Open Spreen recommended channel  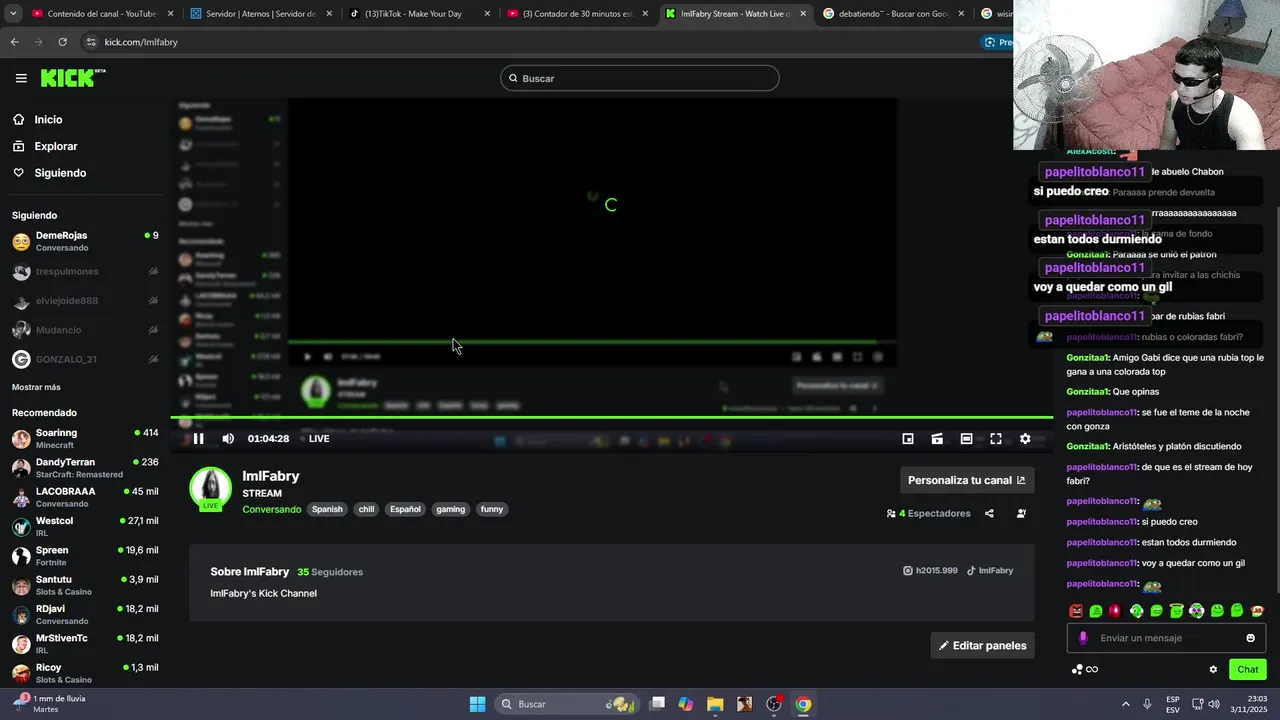pyautogui.click(x=85, y=555)
